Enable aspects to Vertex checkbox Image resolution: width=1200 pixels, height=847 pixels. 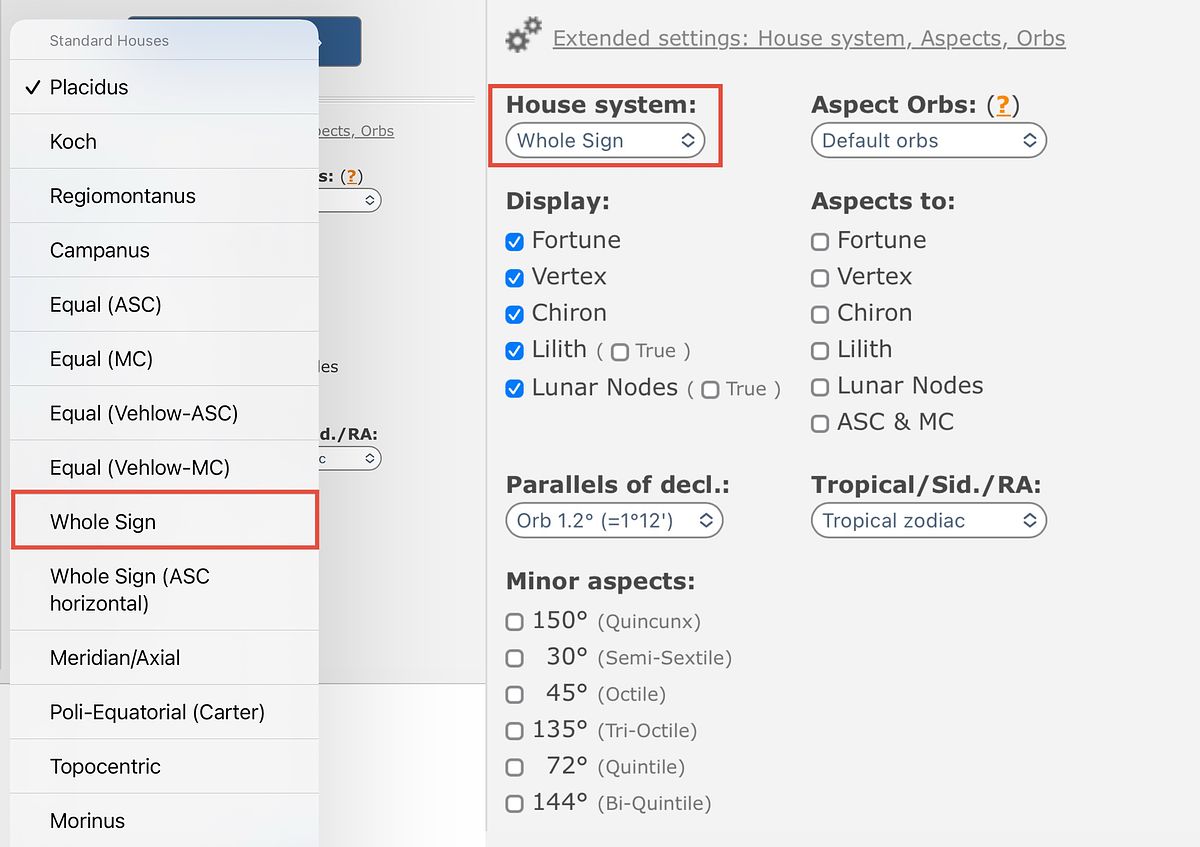pyautogui.click(x=820, y=278)
